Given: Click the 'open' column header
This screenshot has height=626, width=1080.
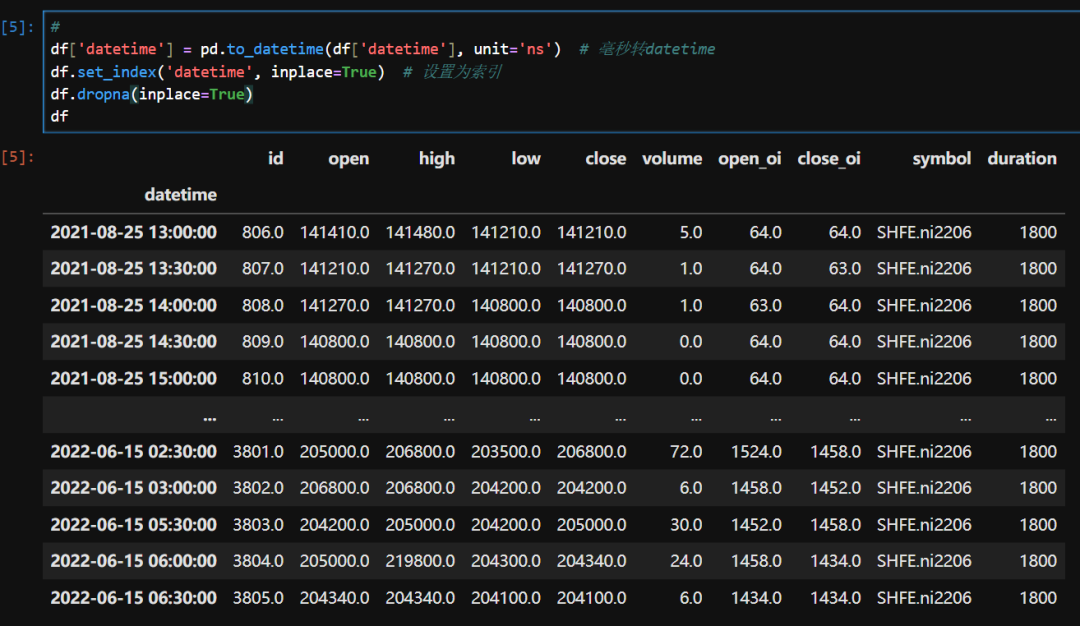Looking at the screenshot, I should coord(349,159).
